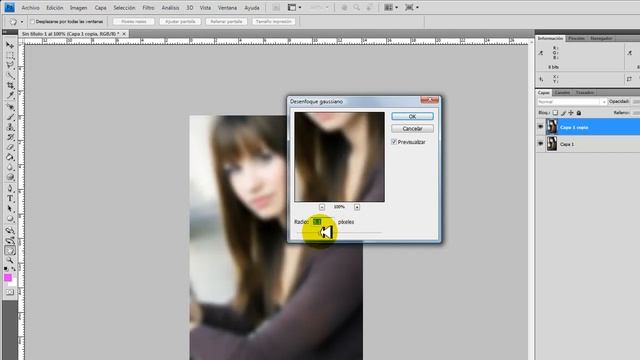This screenshot has width=640, height=360.
Task: Select the Rectangular Marquee tool
Action: tap(10, 55)
